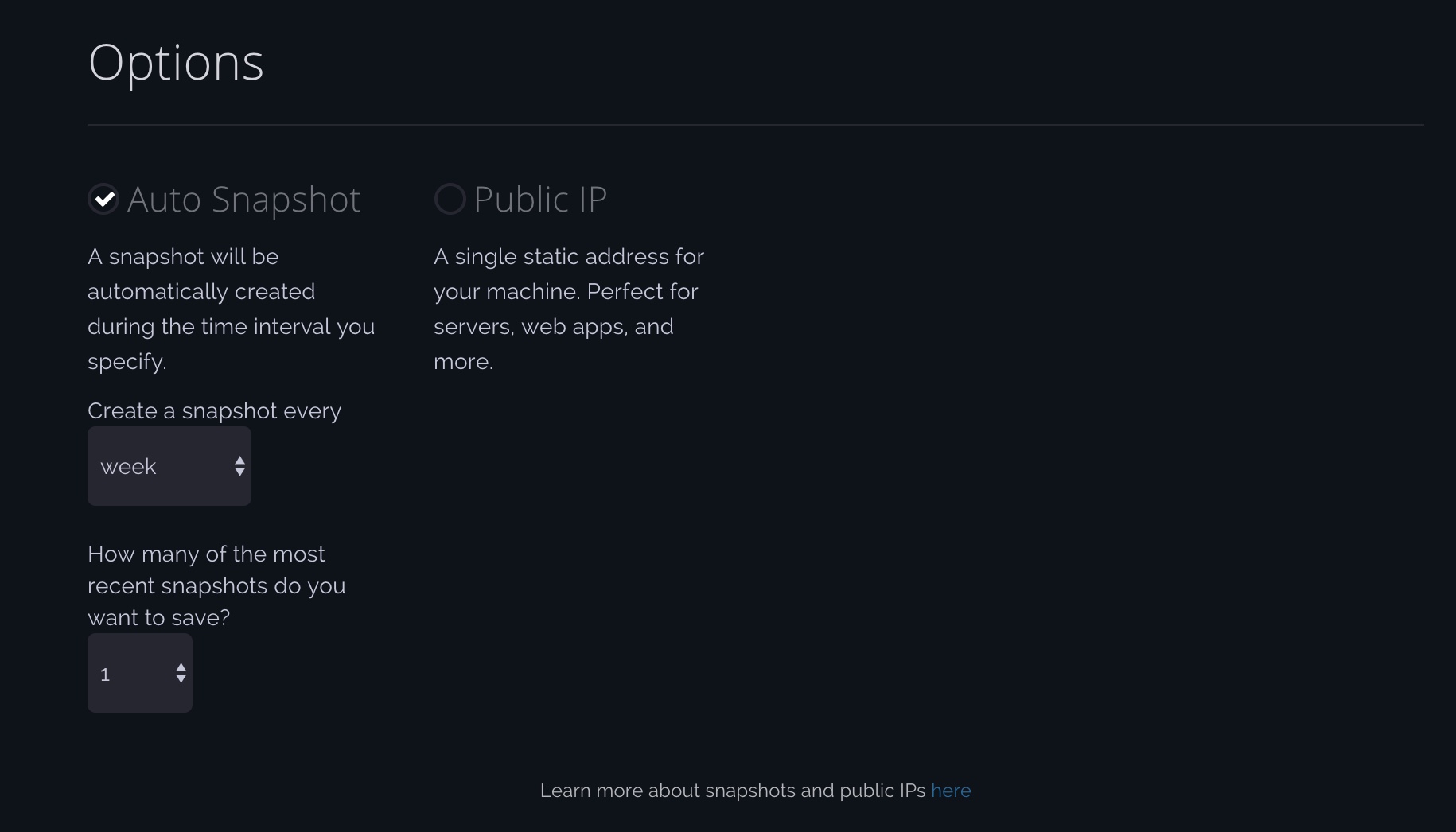Click the Public IP static address description
This screenshot has width=1456, height=832.
(569, 309)
